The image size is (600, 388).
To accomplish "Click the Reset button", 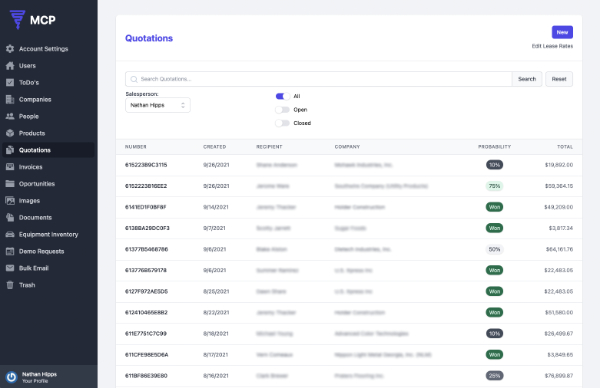I will coord(559,79).
